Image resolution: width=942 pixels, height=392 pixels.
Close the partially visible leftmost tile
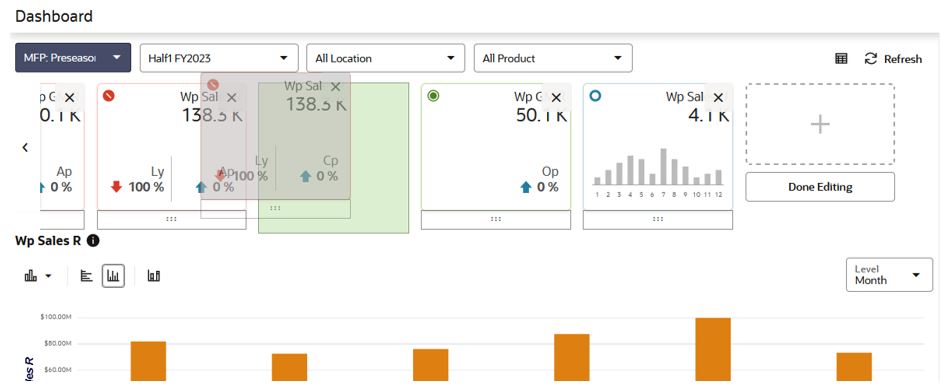click(x=69, y=97)
